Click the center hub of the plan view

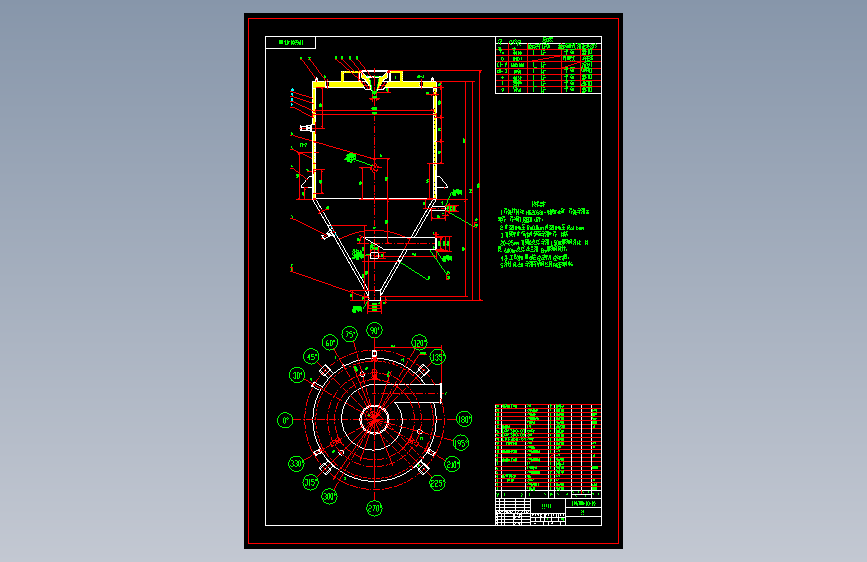[374, 419]
